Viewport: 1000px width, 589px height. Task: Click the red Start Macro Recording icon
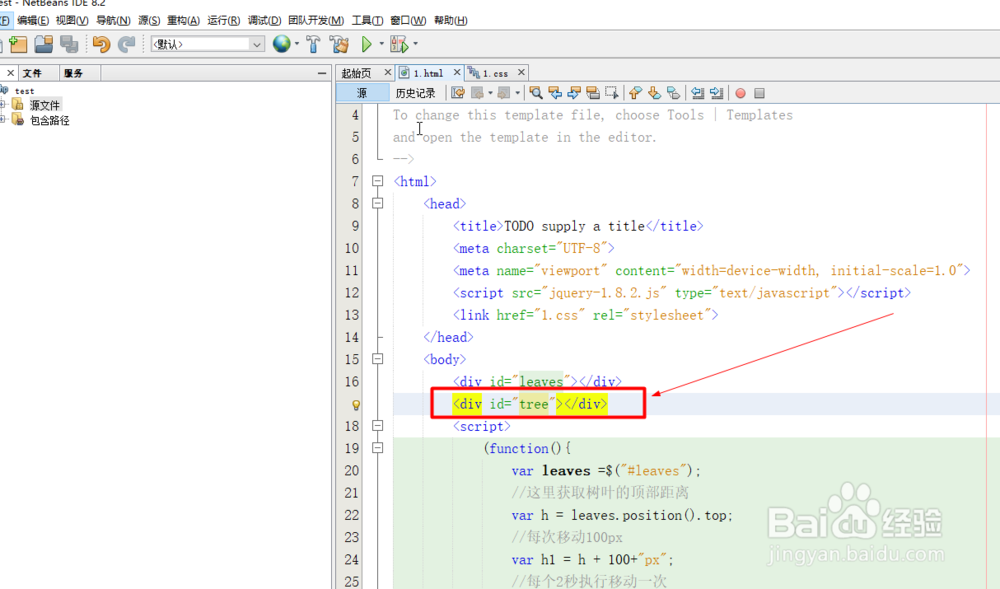(740, 93)
